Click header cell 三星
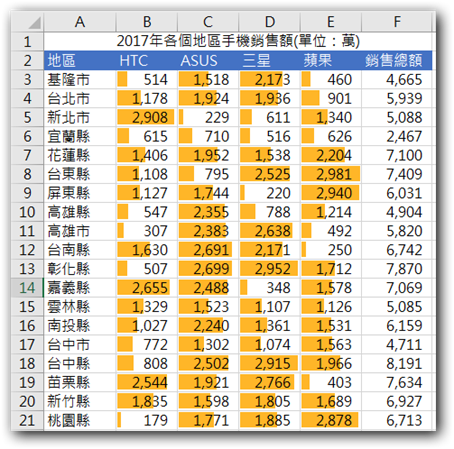454x449 pixels. point(269,61)
